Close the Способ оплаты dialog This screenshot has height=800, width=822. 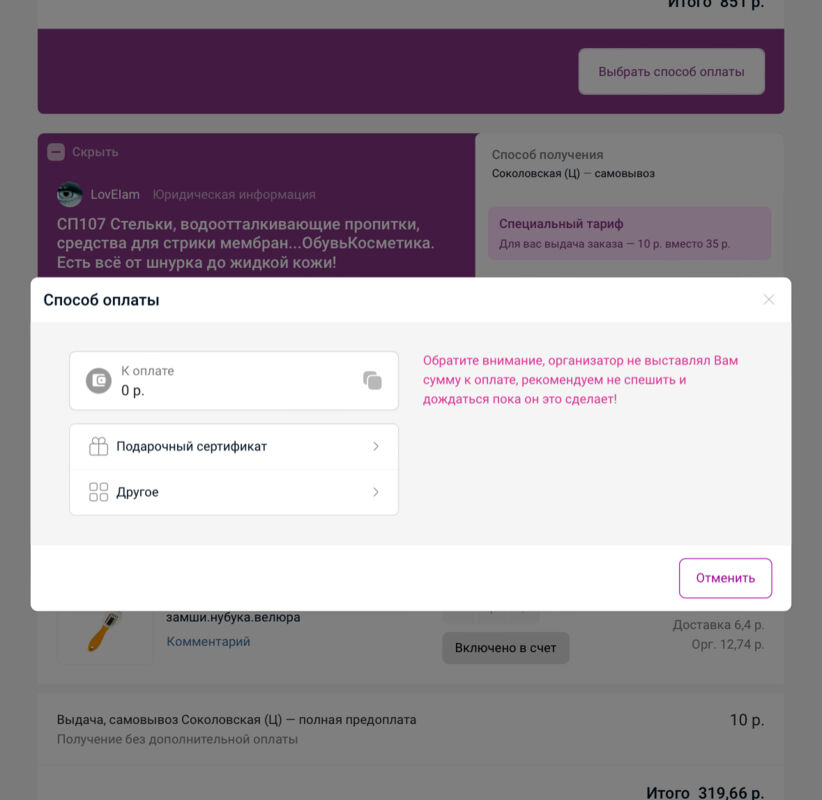768,299
